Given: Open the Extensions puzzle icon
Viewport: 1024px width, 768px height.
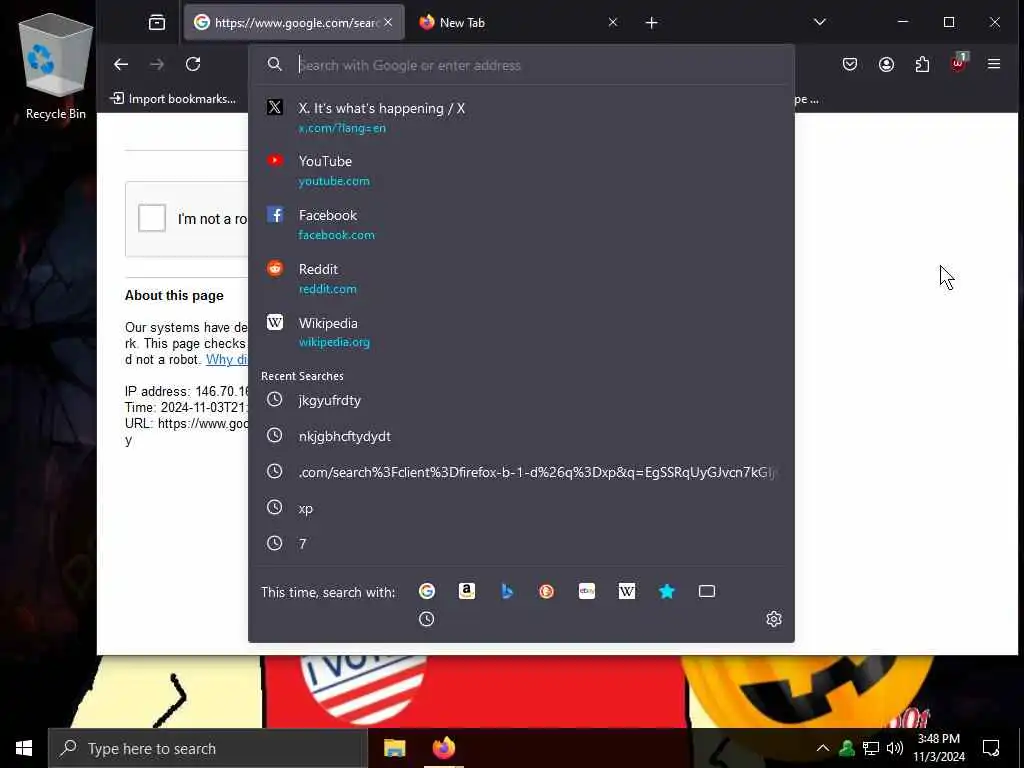Looking at the screenshot, I should tap(922, 64).
